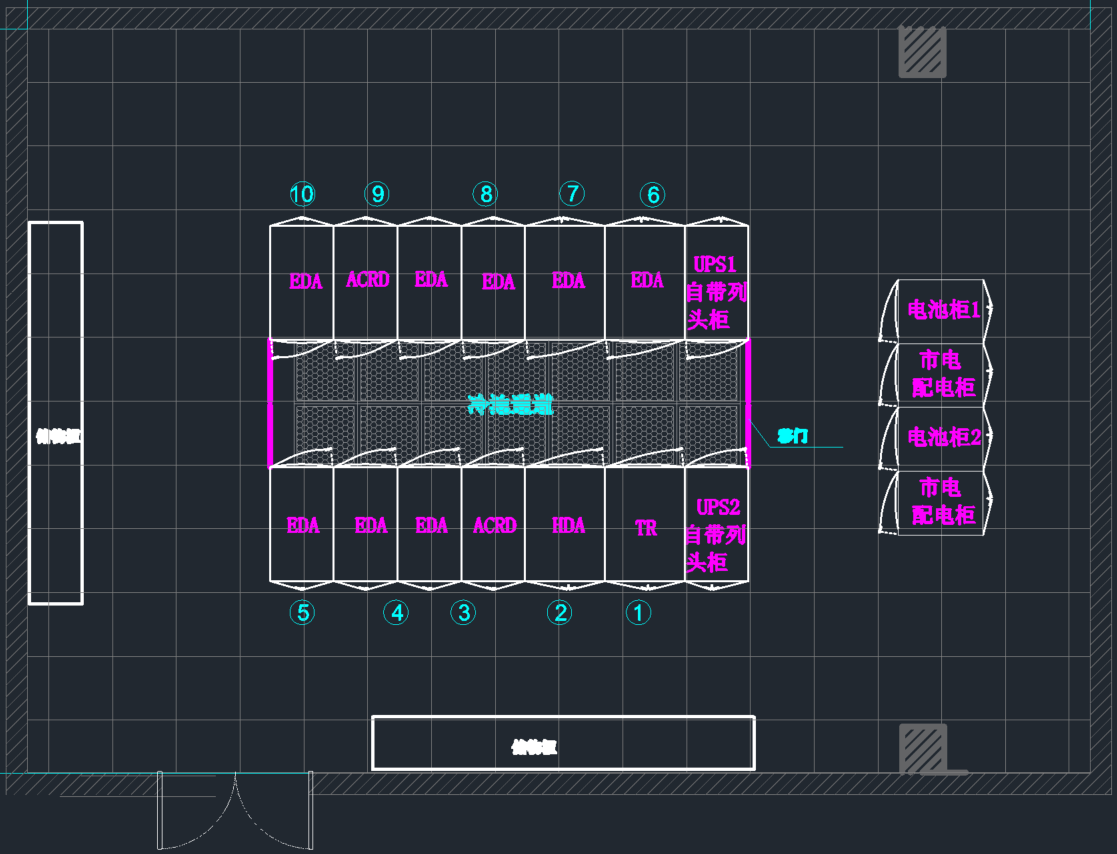Select the circled number 9 marker
The width and height of the screenshot is (1117, 854).
377,194
